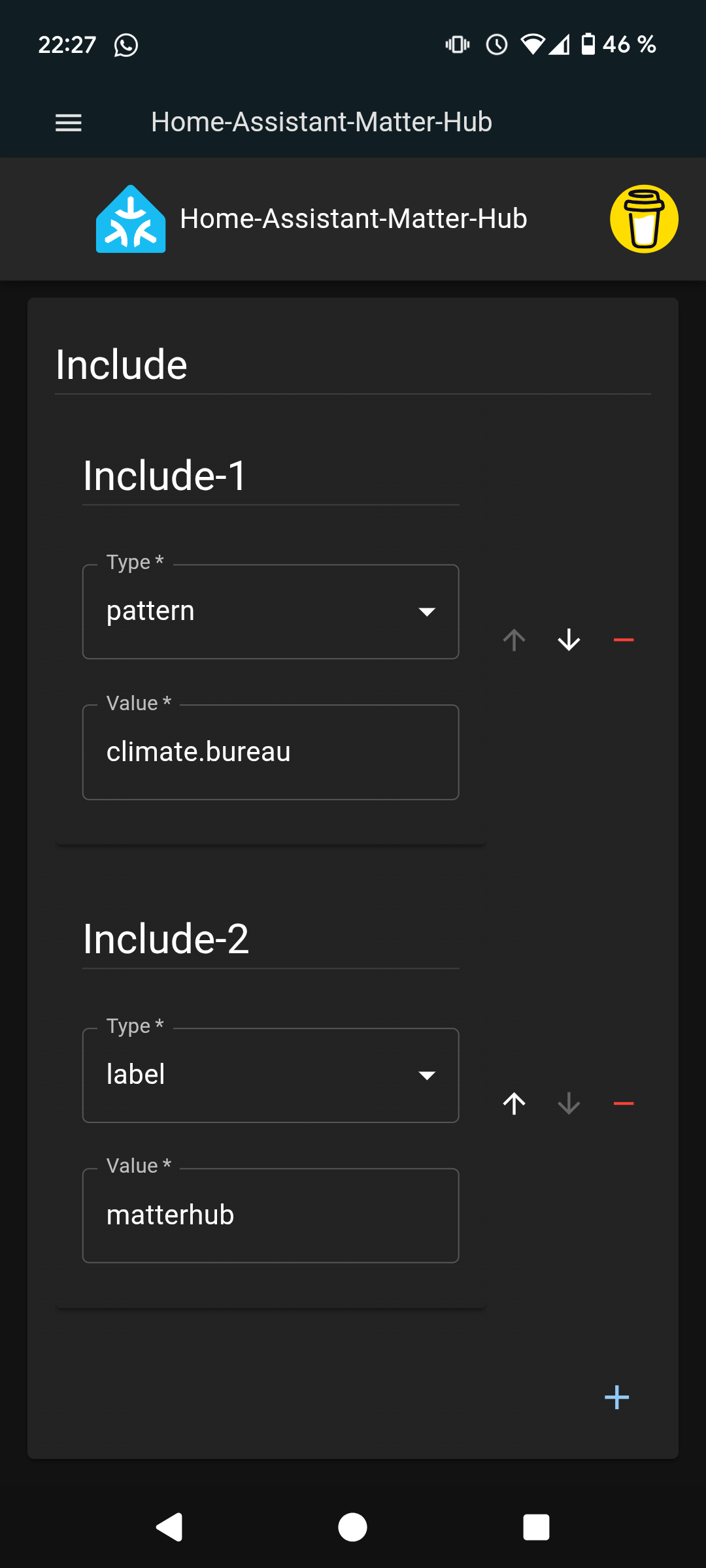706x1568 pixels.
Task: Edit the matterhub value field
Action: [271, 1216]
